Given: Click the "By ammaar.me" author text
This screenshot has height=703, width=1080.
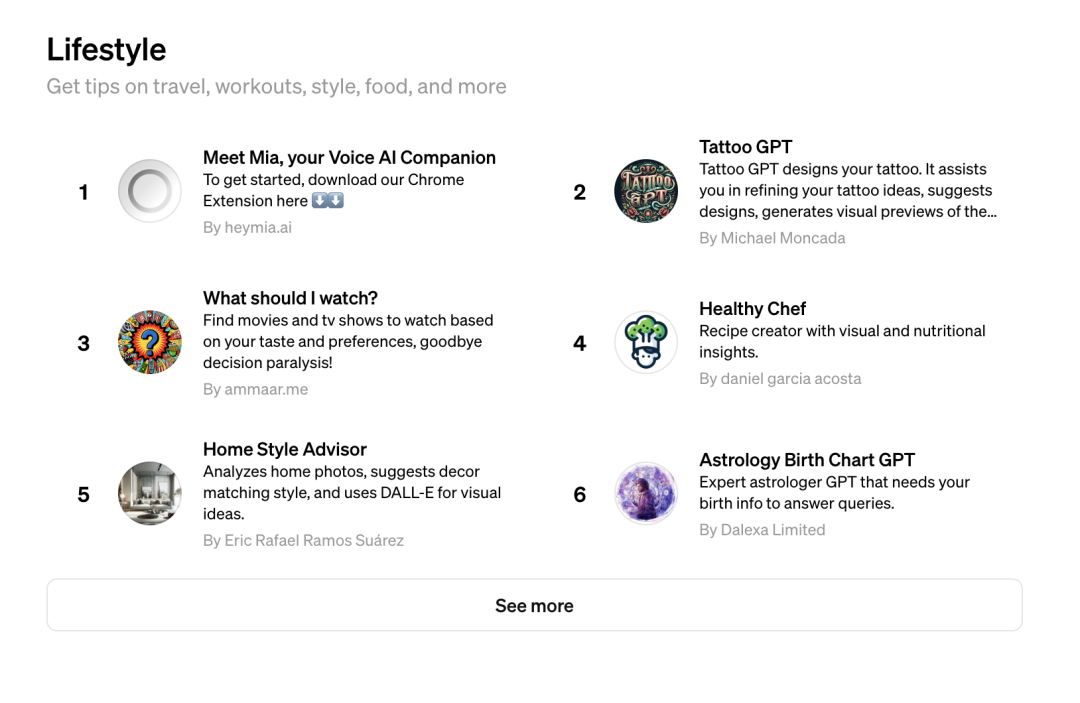Looking at the screenshot, I should pyautogui.click(x=255, y=389).
